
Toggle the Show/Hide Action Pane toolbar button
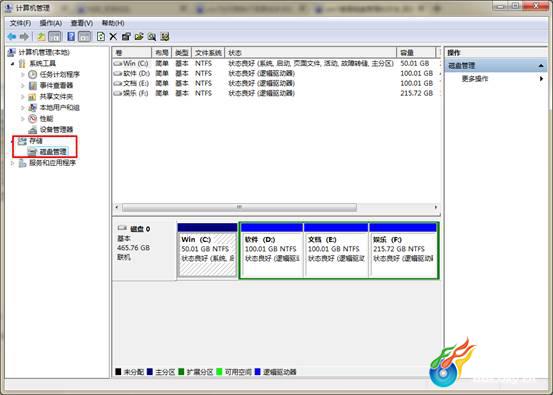[x=85, y=36]
